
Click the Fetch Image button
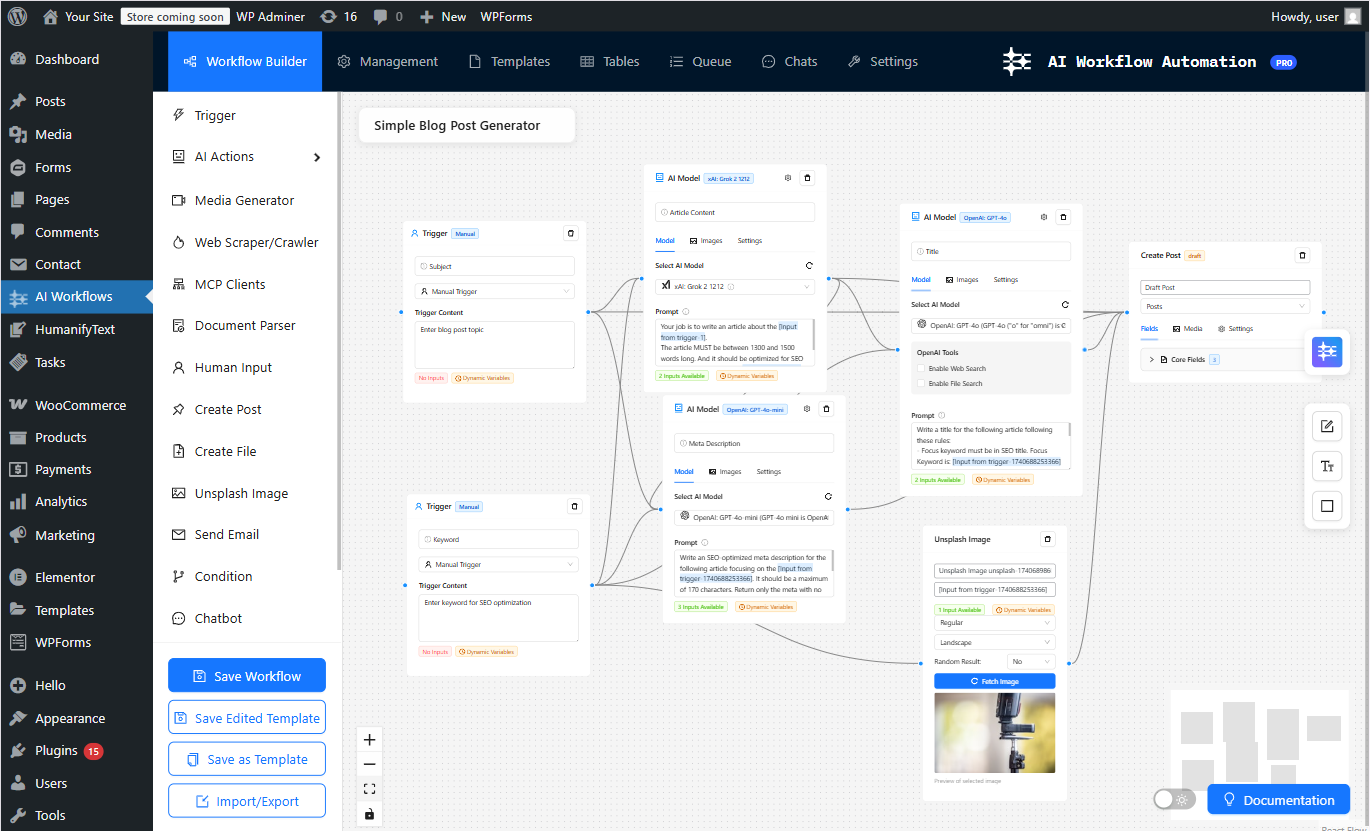point(995,681)
